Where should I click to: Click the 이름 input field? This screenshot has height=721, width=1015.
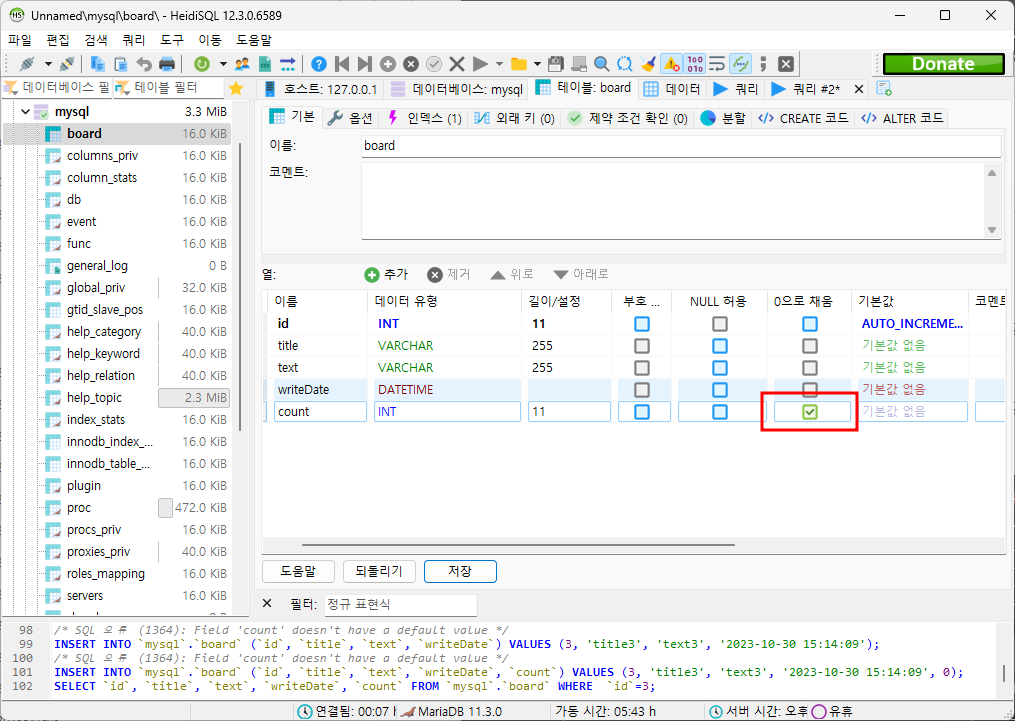click(681, 146)
